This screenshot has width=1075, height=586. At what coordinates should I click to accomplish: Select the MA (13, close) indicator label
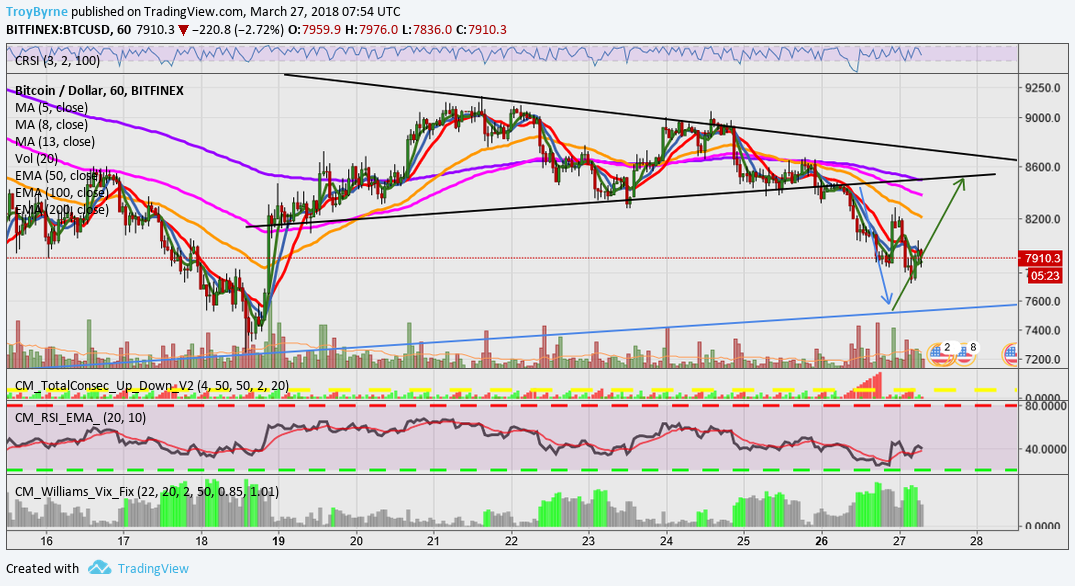(x=55, y=142)
